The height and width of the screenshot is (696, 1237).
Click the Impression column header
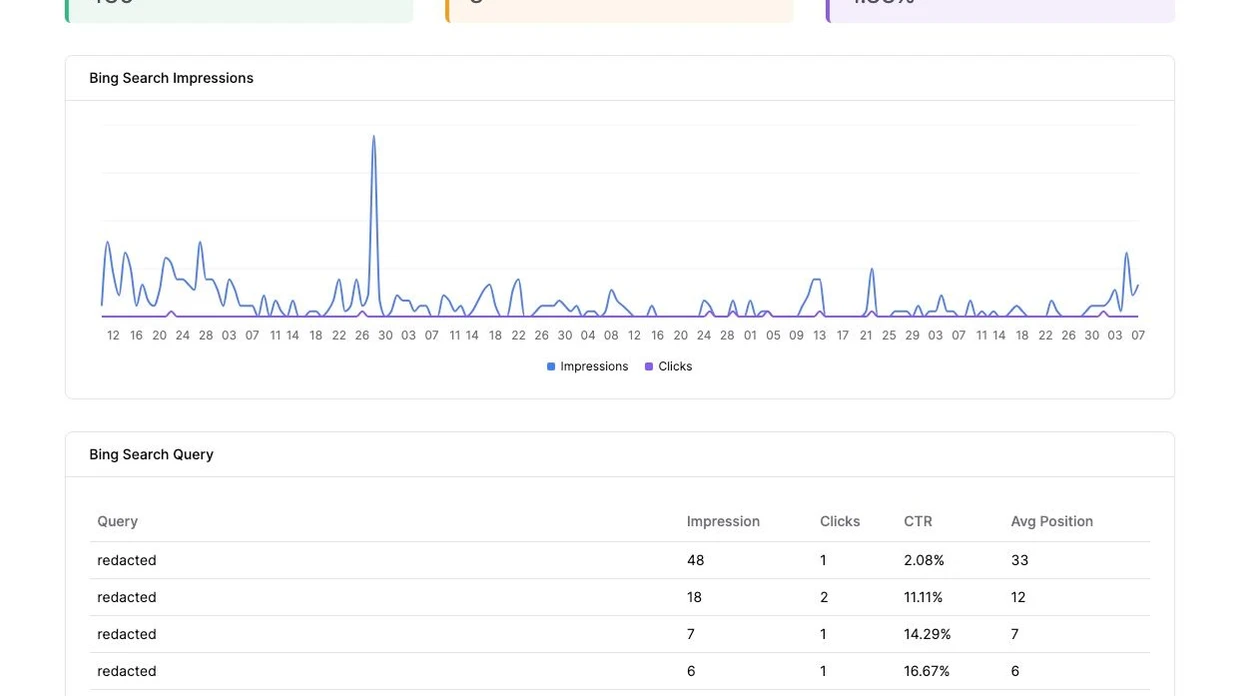point(723,521)
